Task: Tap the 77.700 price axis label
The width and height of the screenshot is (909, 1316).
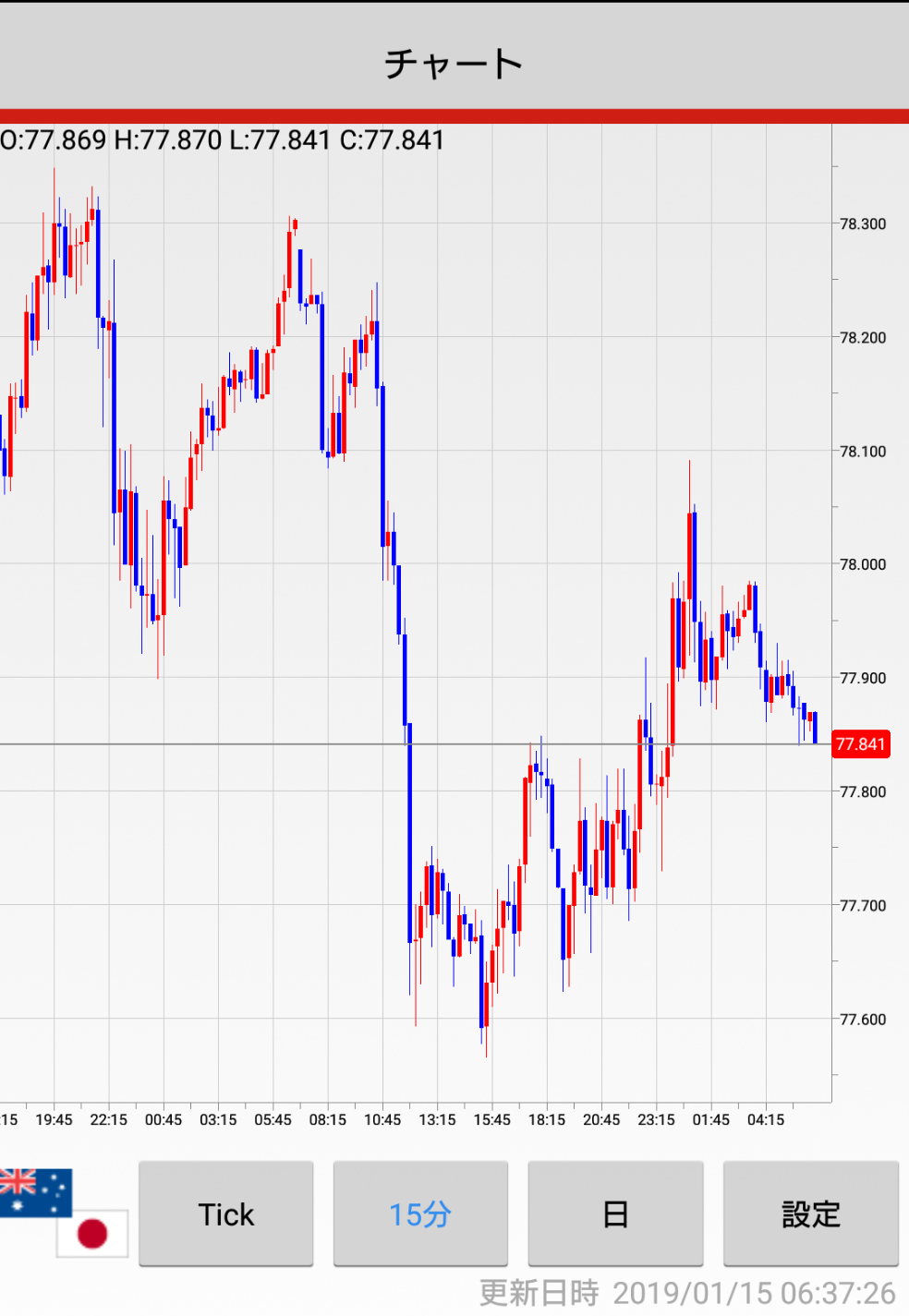Action: (x=863, y=906)
